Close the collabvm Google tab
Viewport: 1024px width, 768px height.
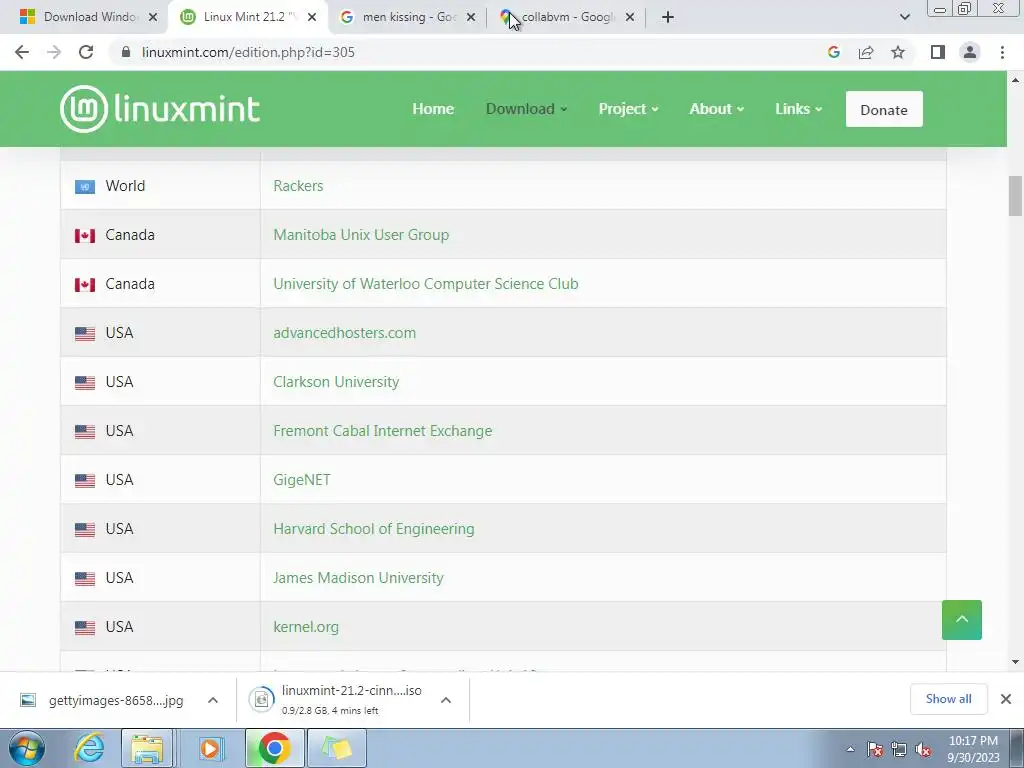pos(630,17)
